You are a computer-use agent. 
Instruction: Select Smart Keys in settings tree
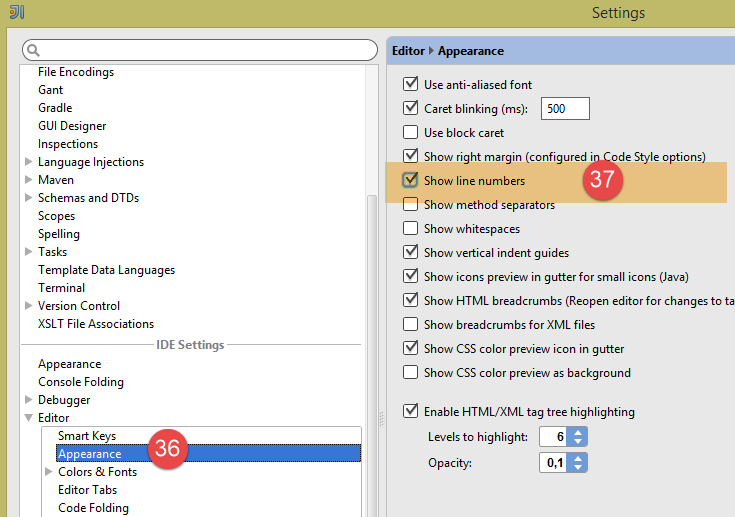pyautogui.click(x=87, y=436)
